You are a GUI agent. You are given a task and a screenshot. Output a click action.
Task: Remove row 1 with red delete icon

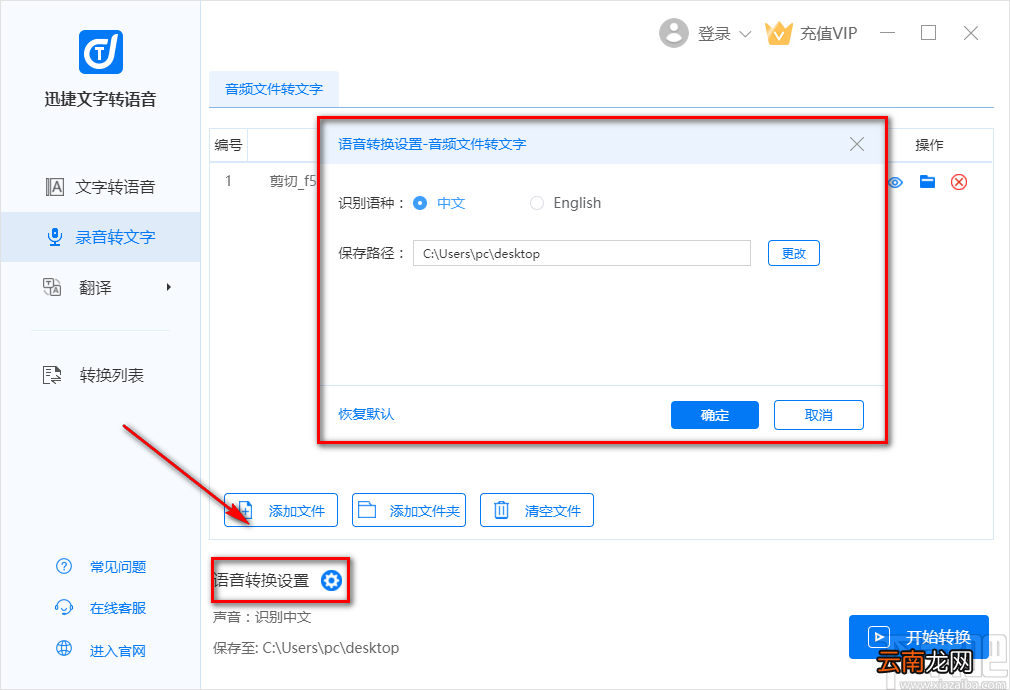(x=959, y=182)
